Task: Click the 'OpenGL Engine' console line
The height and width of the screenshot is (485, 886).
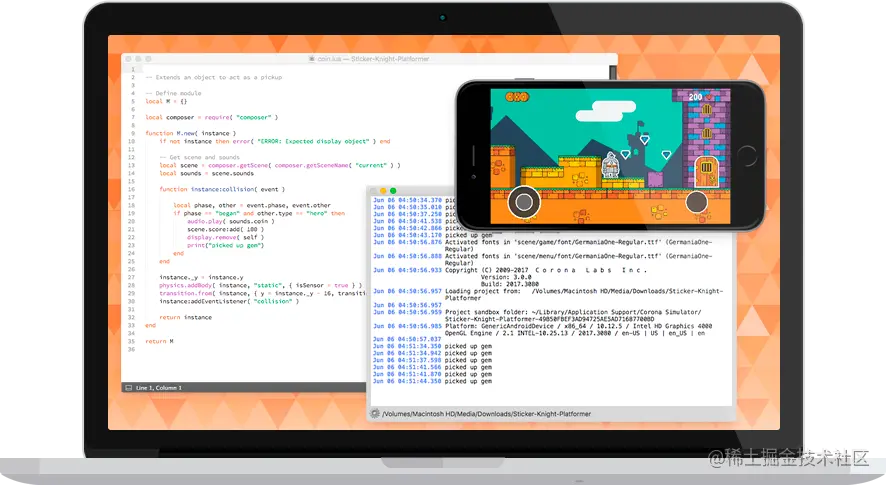Action: click(575, 334)
